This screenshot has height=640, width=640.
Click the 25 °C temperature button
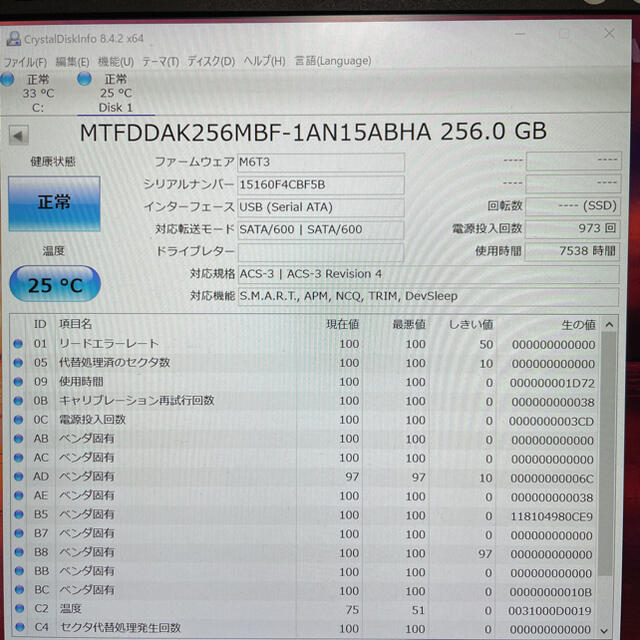pos(55,284)
